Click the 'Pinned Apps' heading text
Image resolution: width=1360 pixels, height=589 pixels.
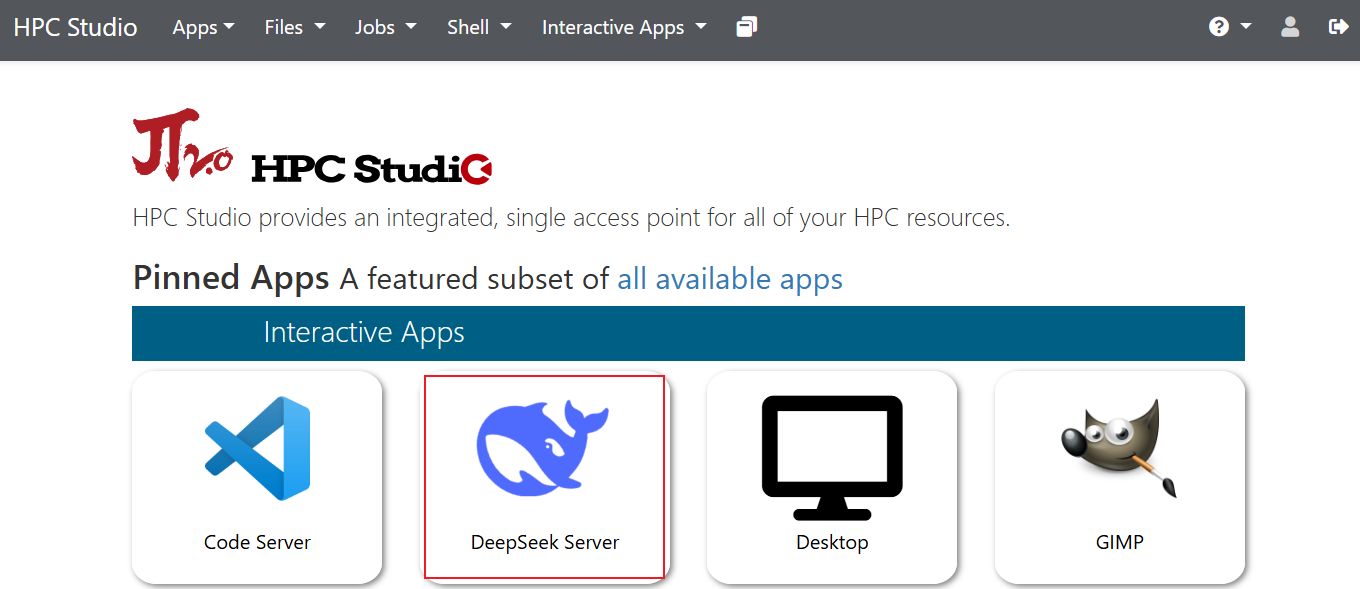(x=231, y=278)
